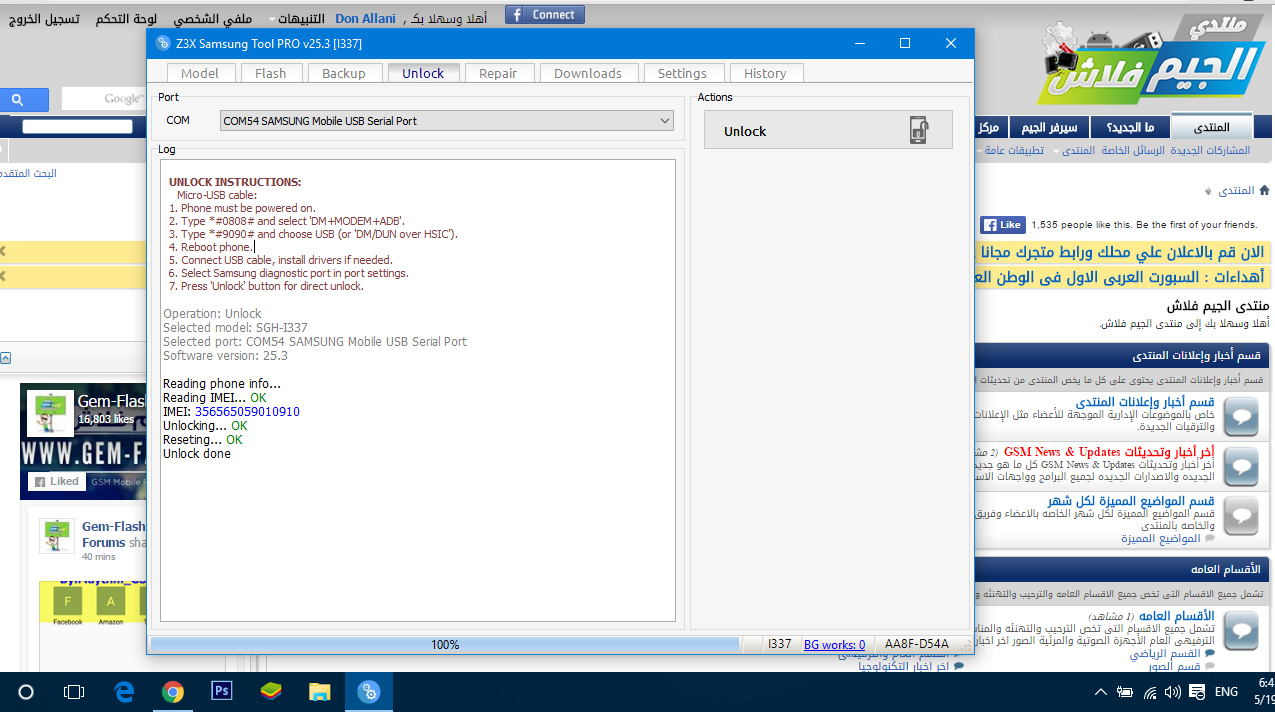Open the Backup tab
Image resolution: width=1275 pixels, height=712 pixels.
(x=344, y=73)
